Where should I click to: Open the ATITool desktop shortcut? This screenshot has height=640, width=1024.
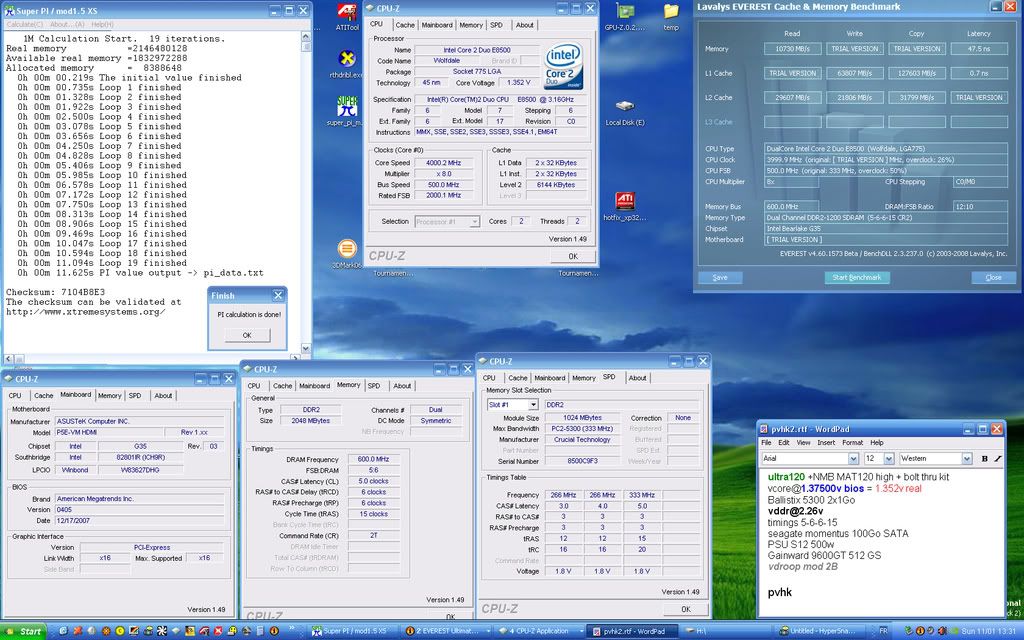[347, 17]
